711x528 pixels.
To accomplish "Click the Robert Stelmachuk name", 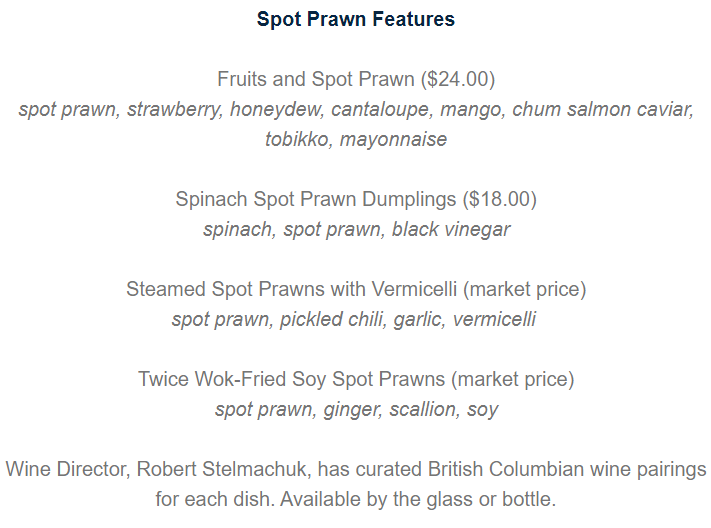I will [x=224, y=469].
